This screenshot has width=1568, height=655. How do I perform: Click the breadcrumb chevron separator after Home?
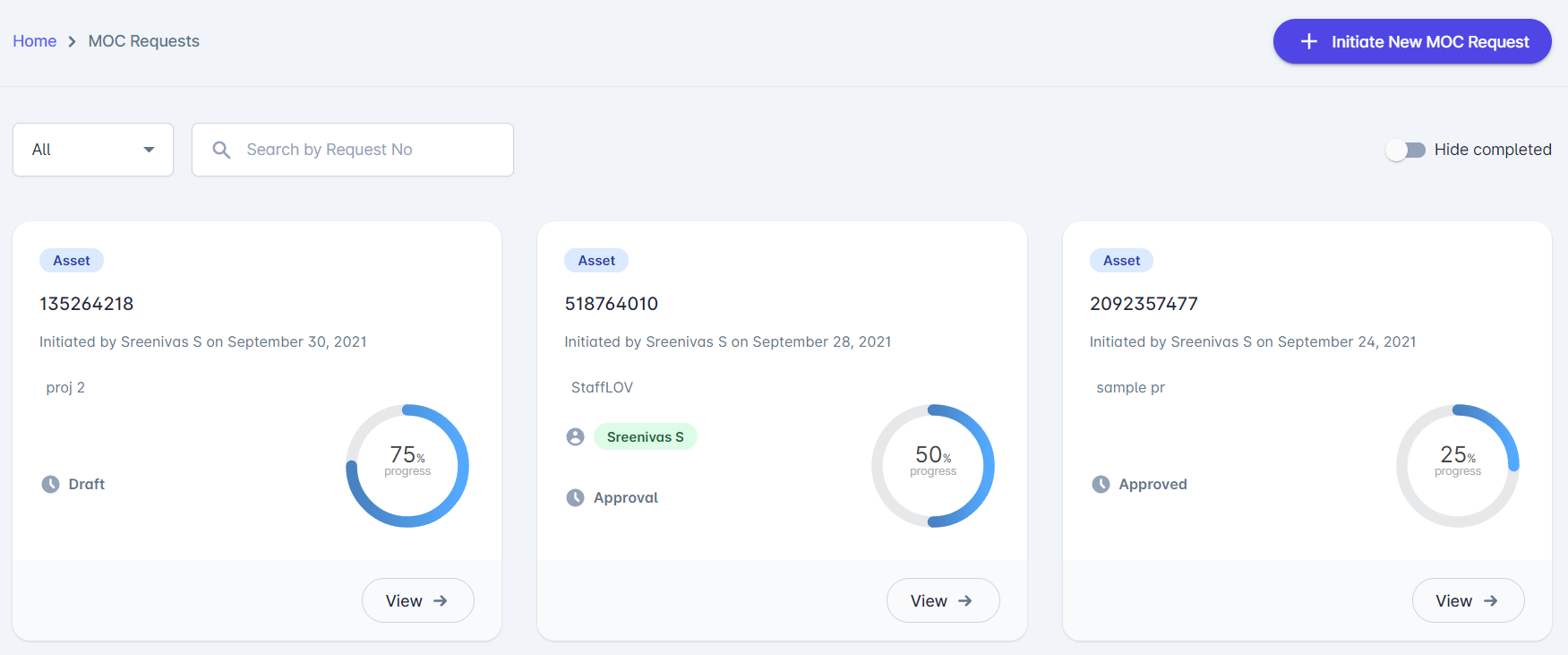[x=73, y=41]
